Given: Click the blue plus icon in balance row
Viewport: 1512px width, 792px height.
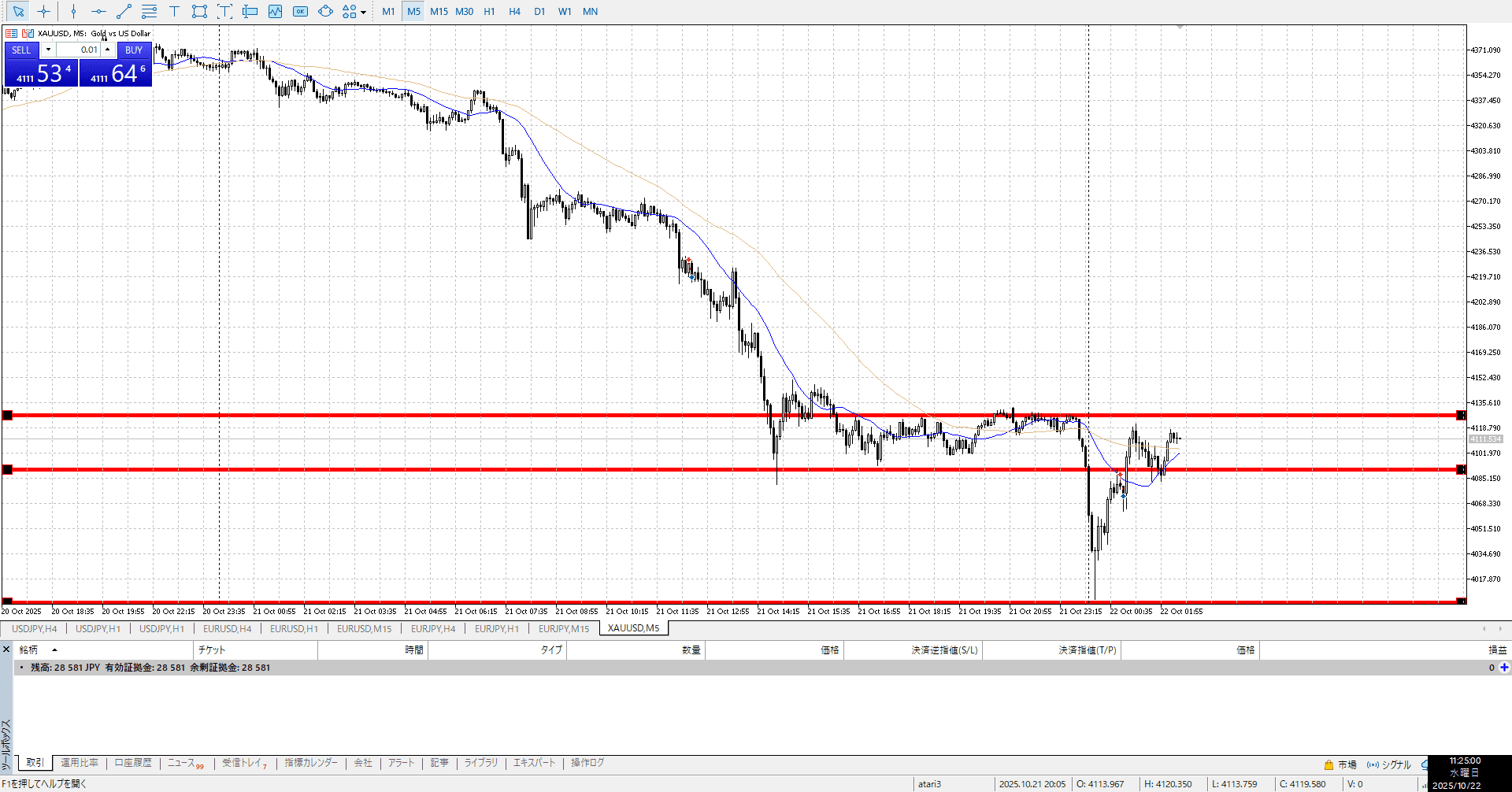Looking at the screenshot, I should 1504,668.
